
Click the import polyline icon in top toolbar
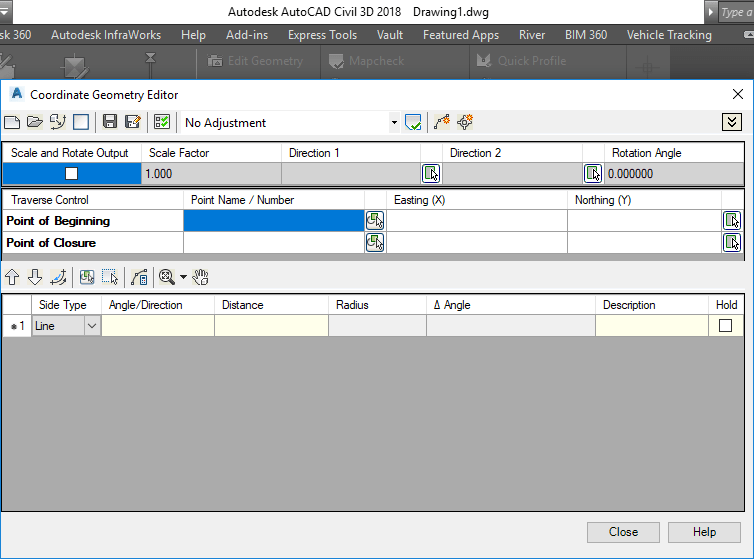coord(58,123)
